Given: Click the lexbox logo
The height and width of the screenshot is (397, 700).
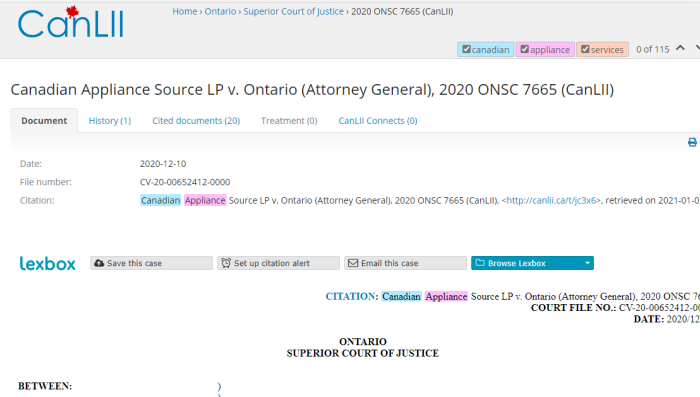Looking at the screenshot, I should [x=47, y=263].
